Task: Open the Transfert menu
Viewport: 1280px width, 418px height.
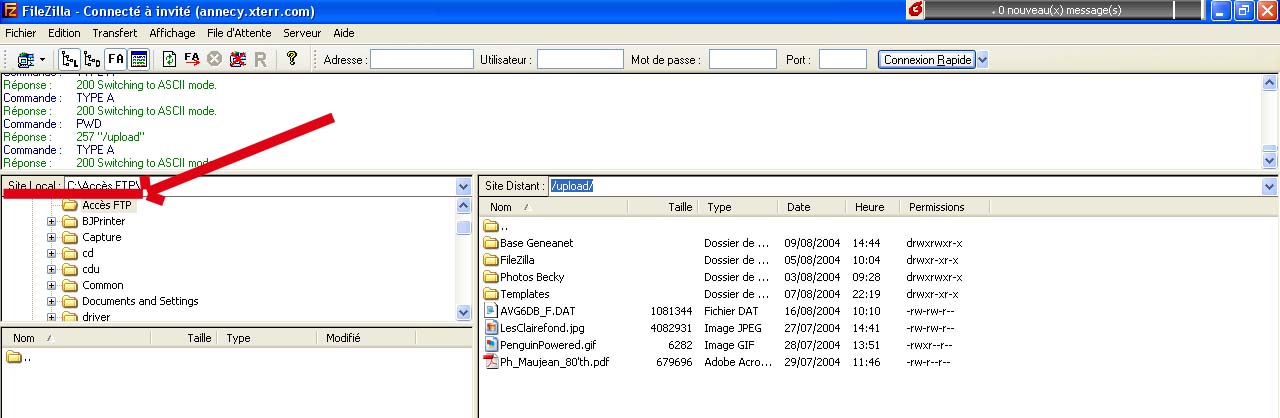Action: pyautogui.click(x=114, y=33)
